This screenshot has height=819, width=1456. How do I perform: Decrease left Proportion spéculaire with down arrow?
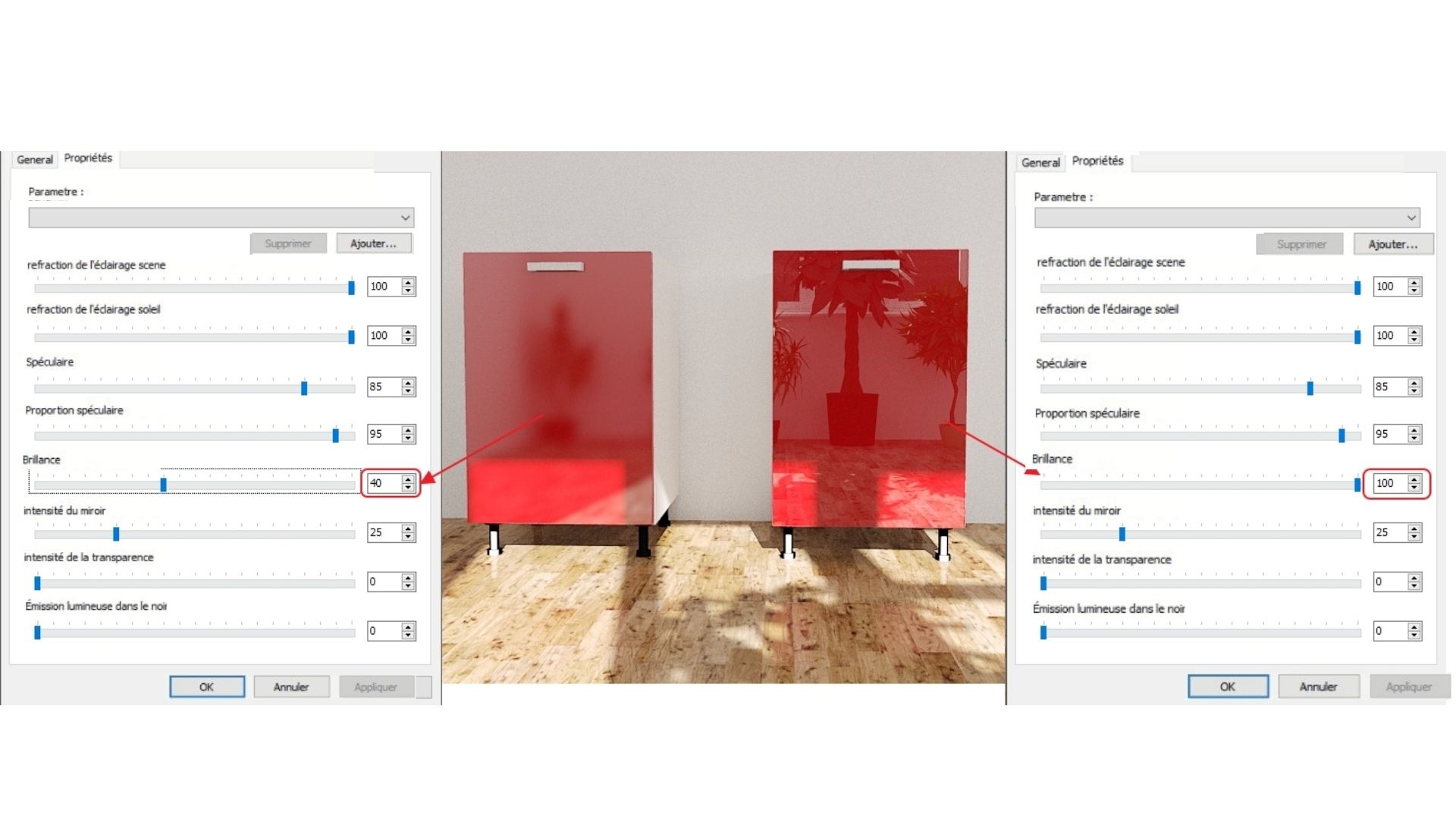(409, 438)
